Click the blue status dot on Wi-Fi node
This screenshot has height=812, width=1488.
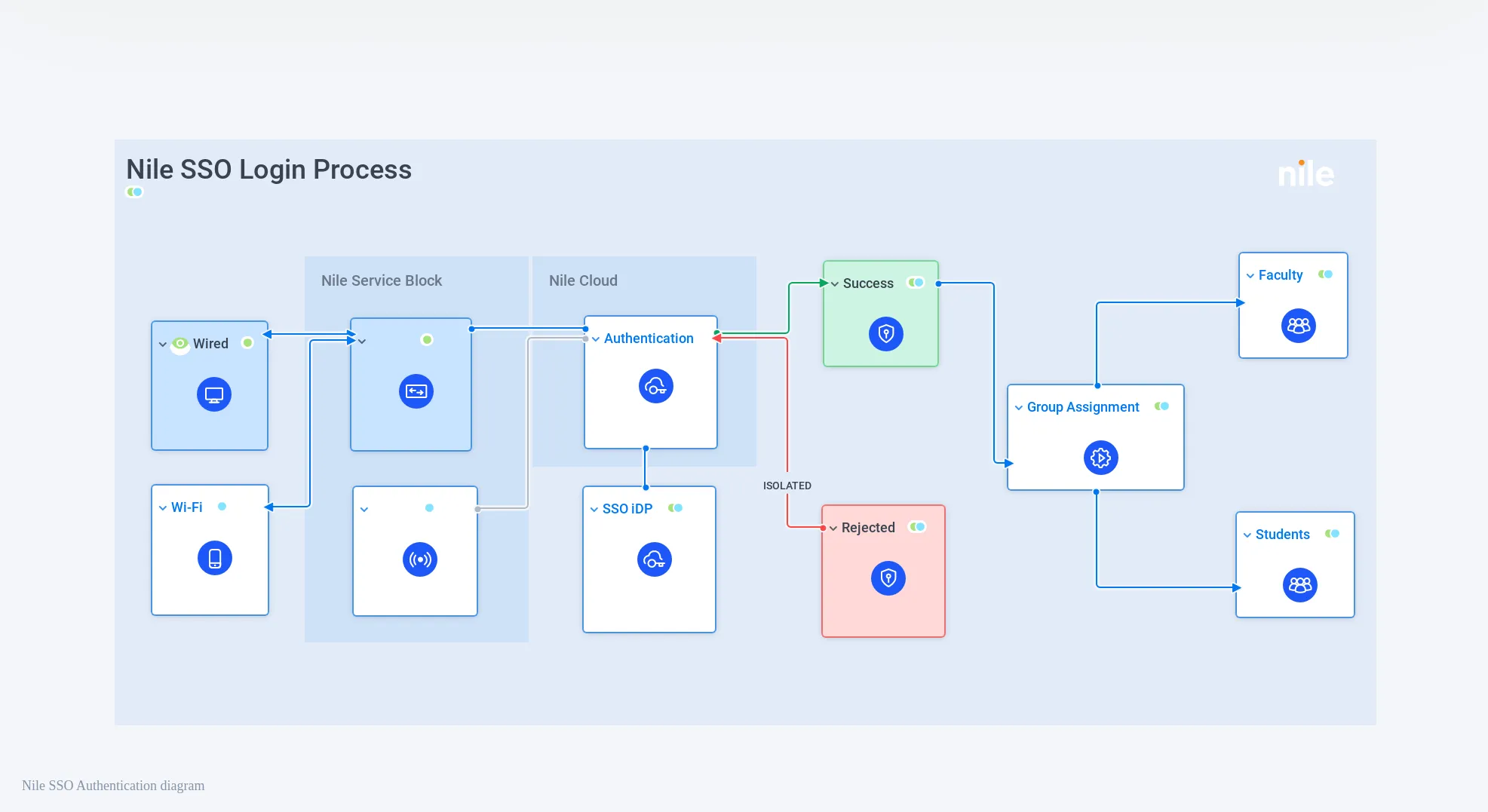[222, 507]
